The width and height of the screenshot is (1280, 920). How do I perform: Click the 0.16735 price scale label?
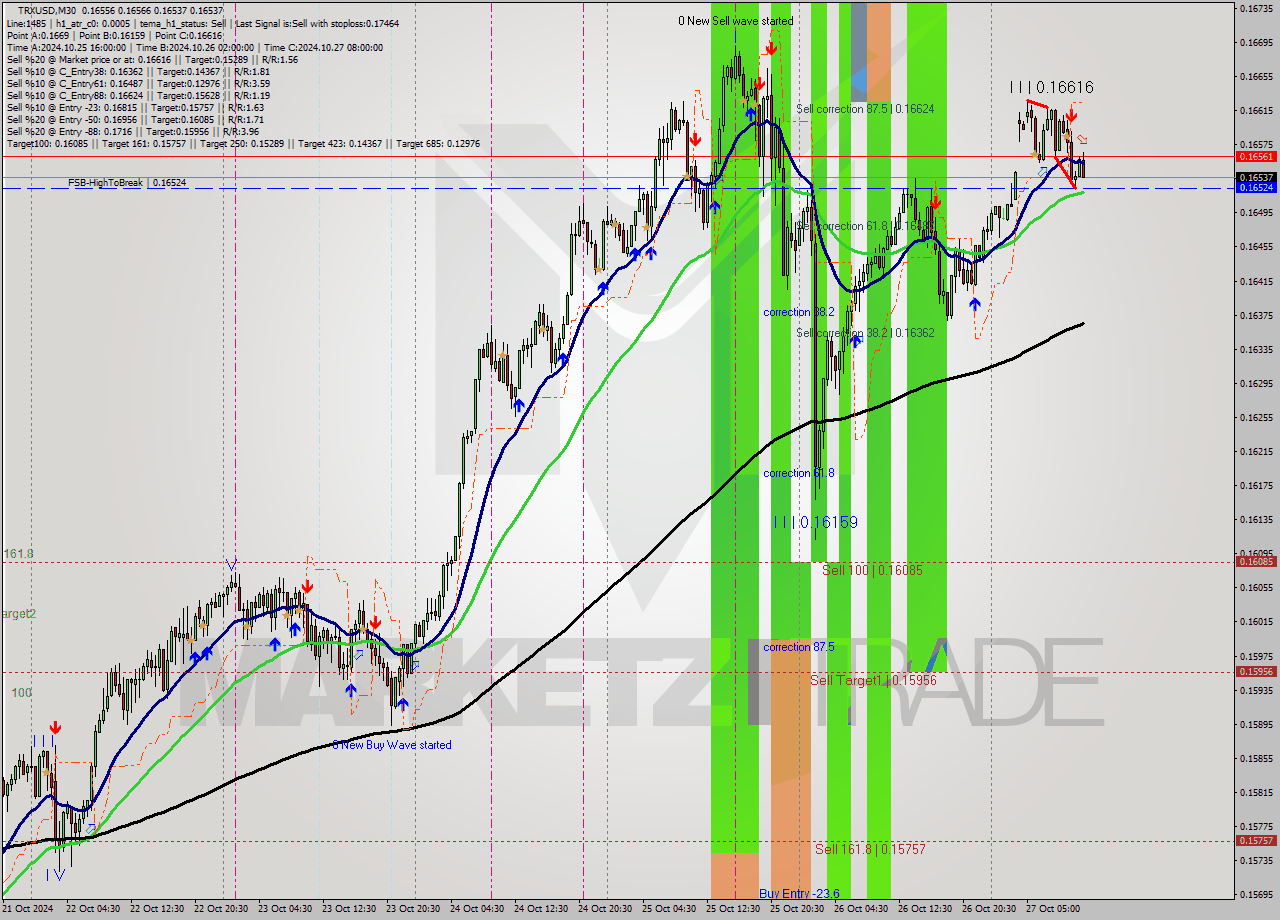click(x=1256, y=8)
